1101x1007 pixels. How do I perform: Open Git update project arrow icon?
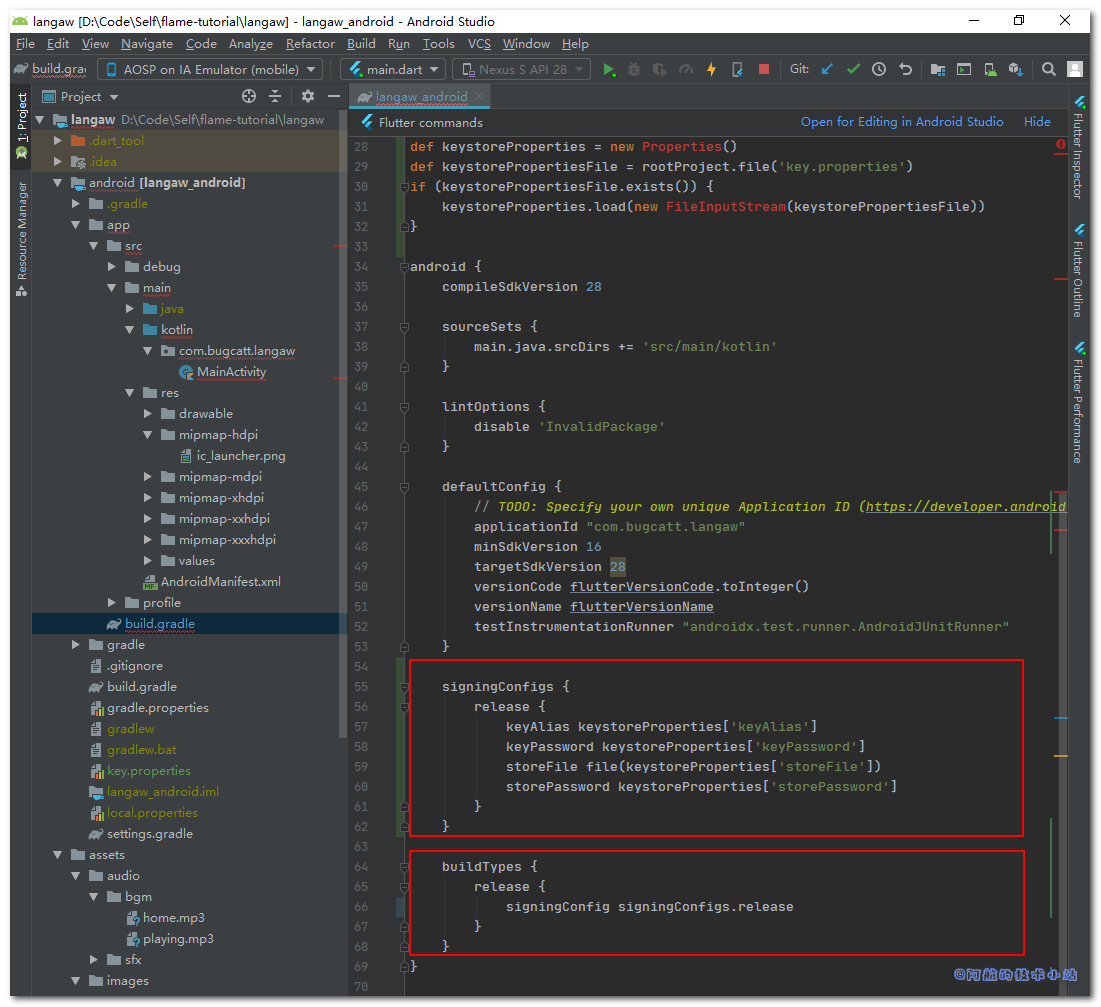[827, 69]
